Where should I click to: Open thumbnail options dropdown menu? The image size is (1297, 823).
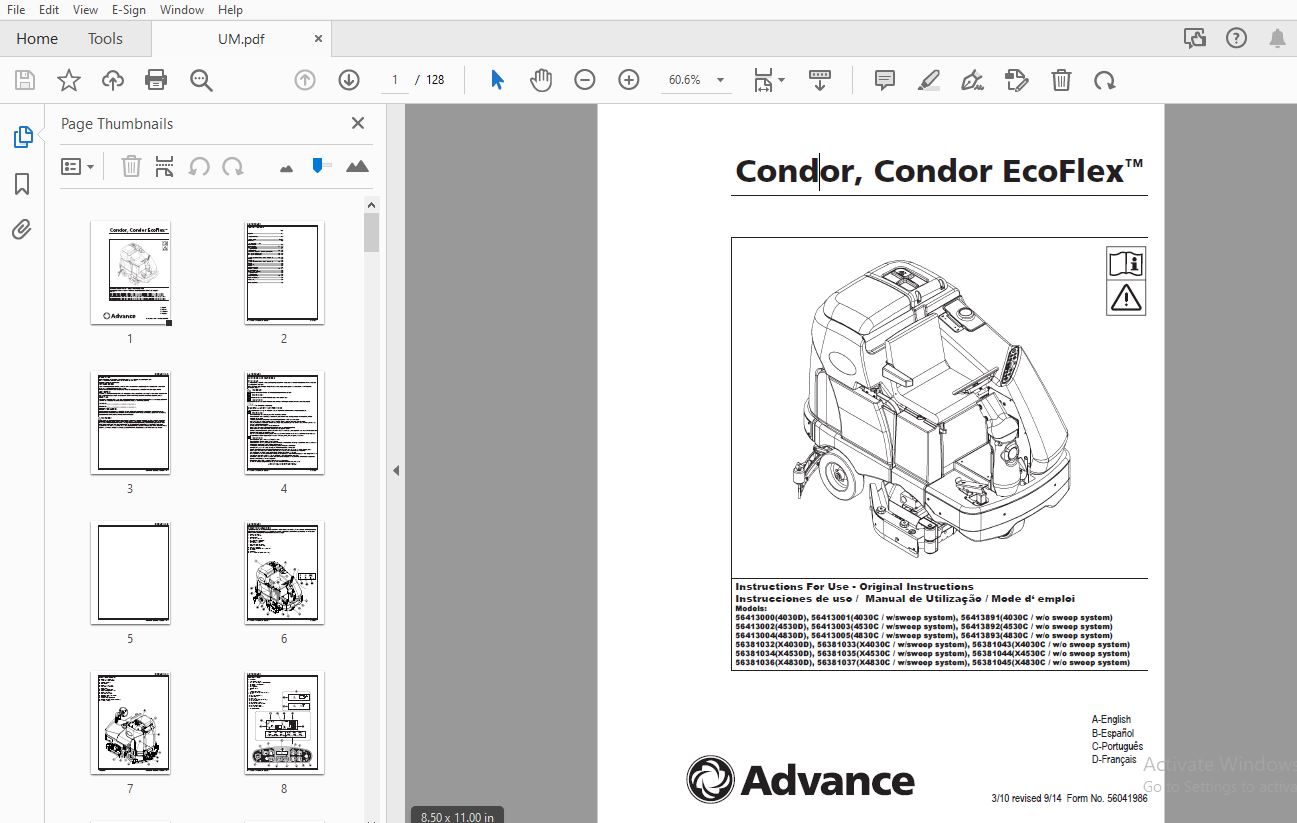pyautogui.click(x=78, y=166)
